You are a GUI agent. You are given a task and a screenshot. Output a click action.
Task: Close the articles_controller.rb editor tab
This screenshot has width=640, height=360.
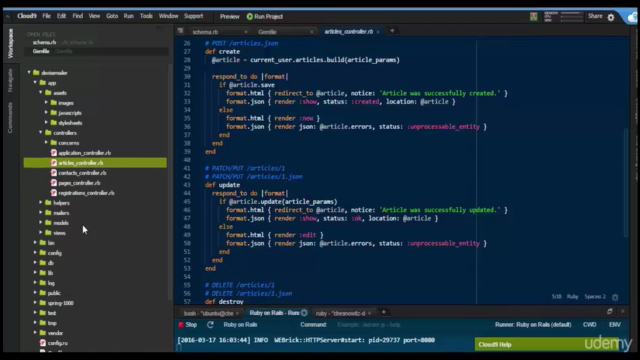coord(378,31)
